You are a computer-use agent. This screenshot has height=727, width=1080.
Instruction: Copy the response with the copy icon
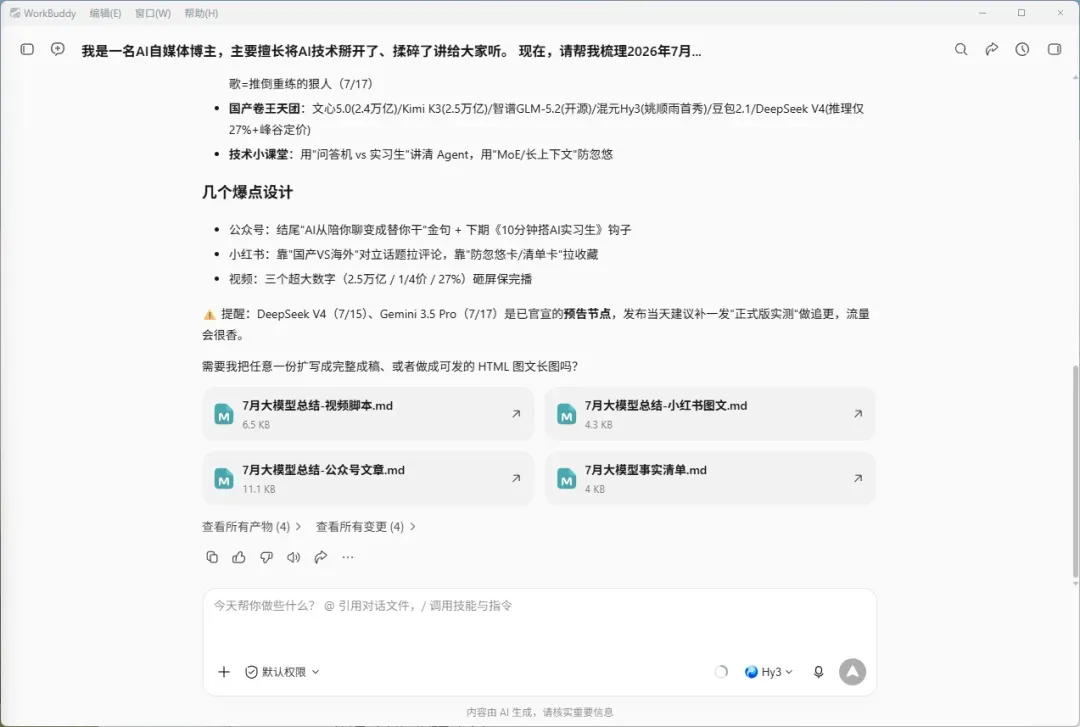[212, 557]
